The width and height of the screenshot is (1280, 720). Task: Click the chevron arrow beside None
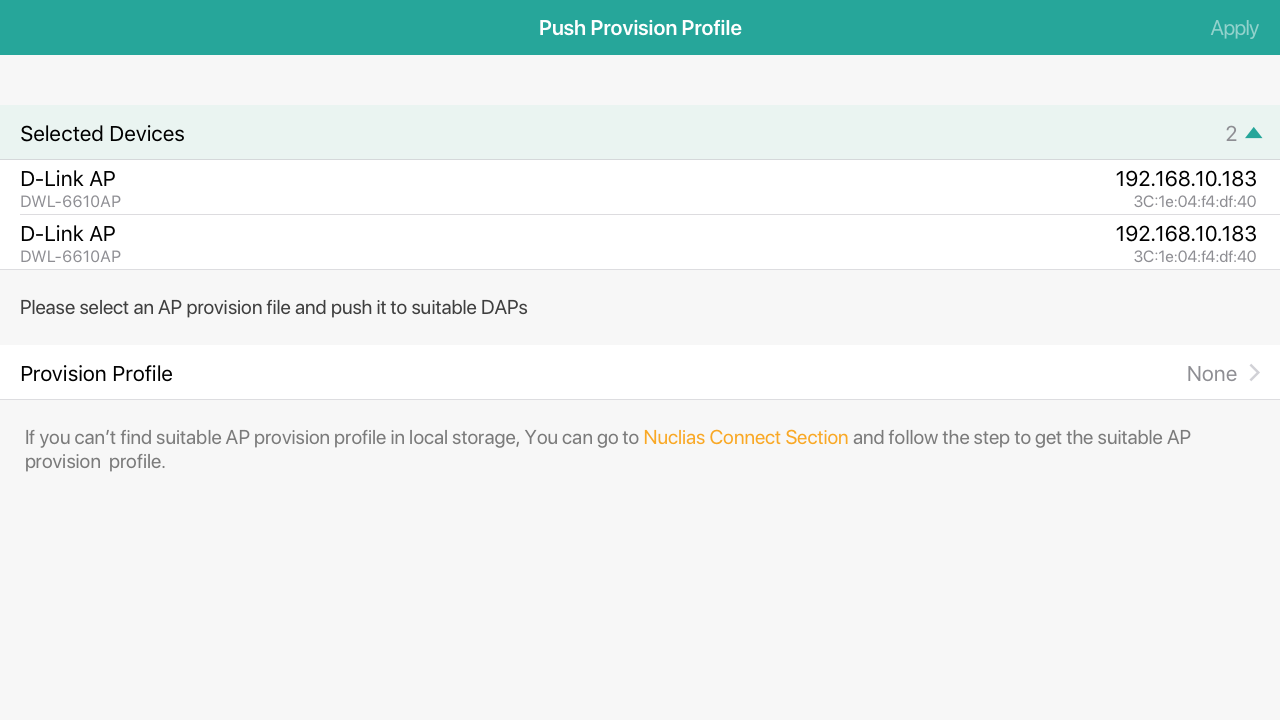click(1255, 373)
